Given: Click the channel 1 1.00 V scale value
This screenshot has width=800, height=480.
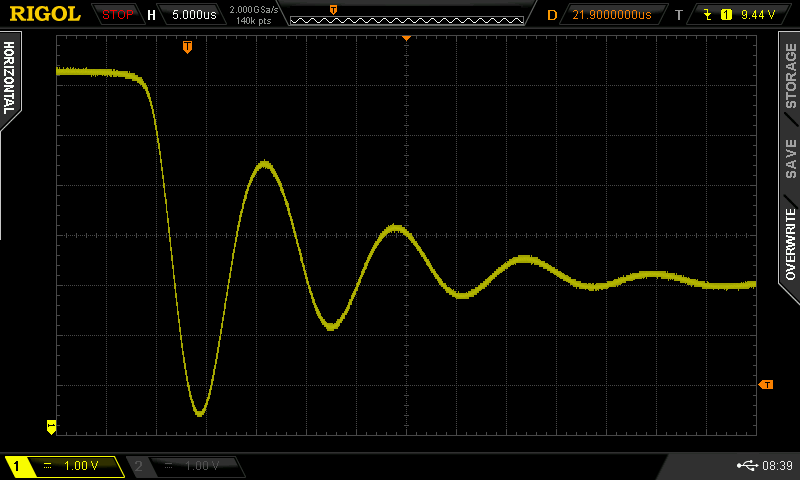Looking at the screenshot, I should tap(81, 466).
